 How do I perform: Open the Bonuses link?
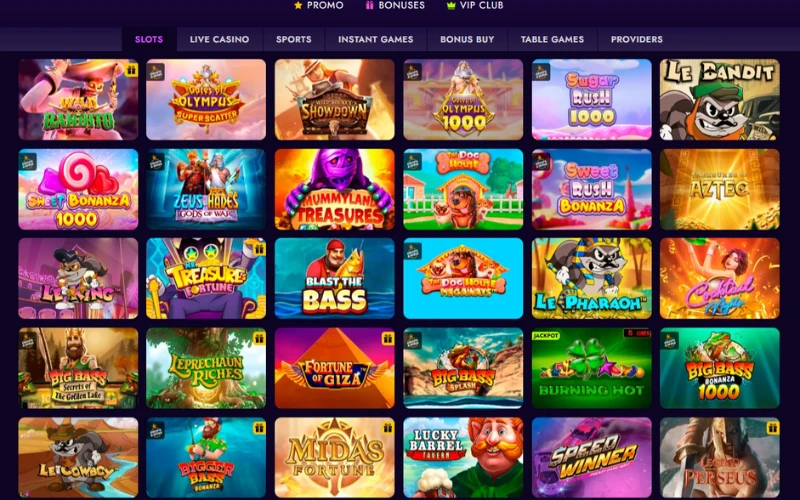(395, 5)
